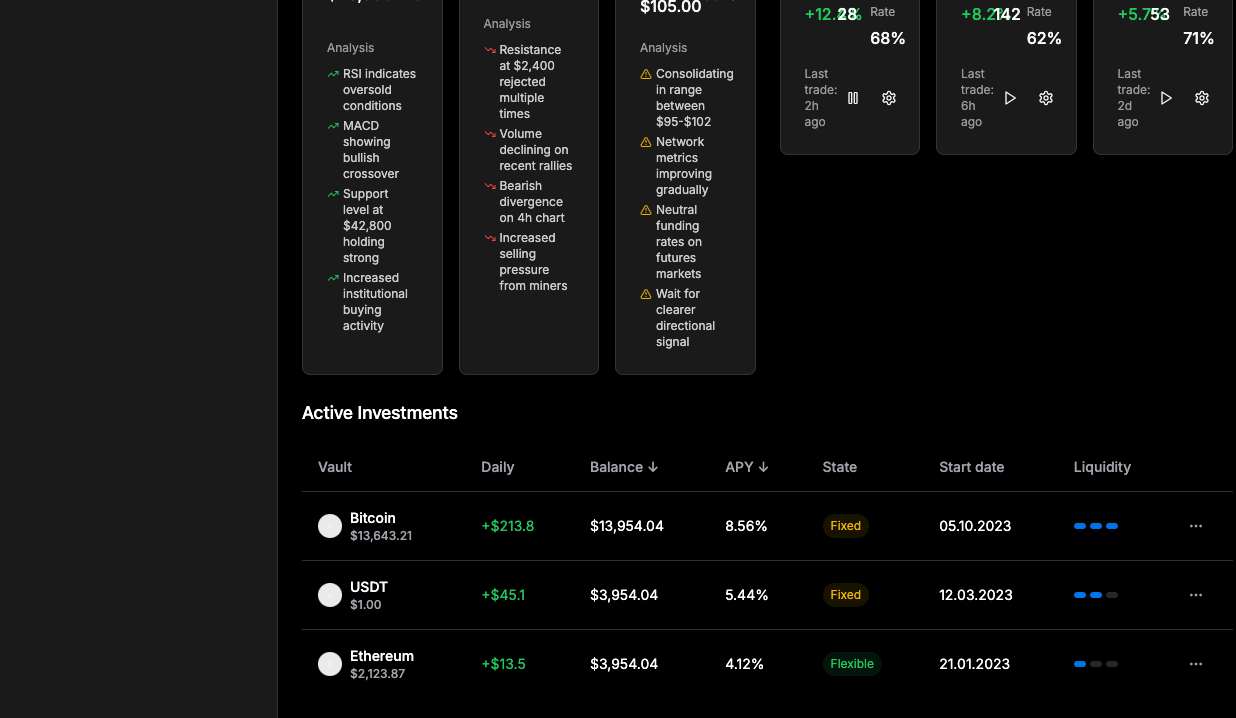Click MACD showing bullish crossover text
The height and width of the screenshot is (718, 1236).
click(371, 150)
